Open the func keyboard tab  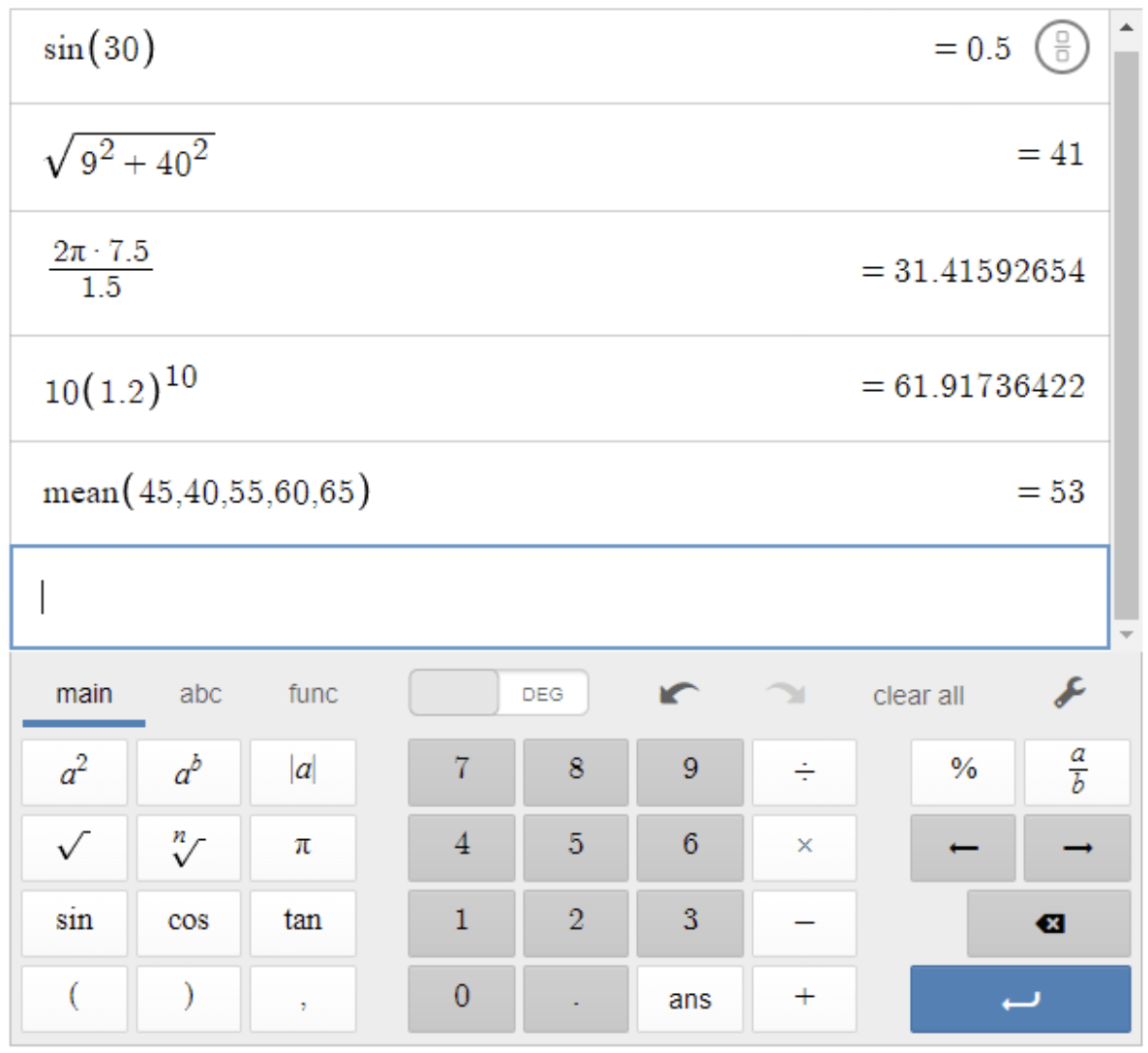tap(313, 694)
